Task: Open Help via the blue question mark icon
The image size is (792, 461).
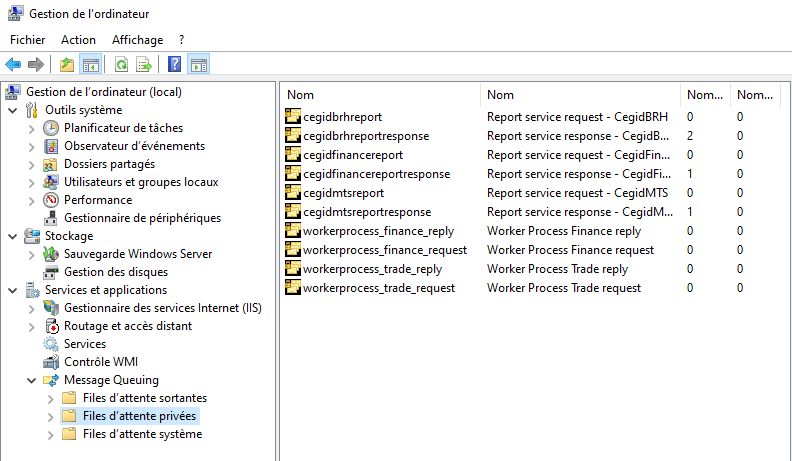Action: point(175,65)
